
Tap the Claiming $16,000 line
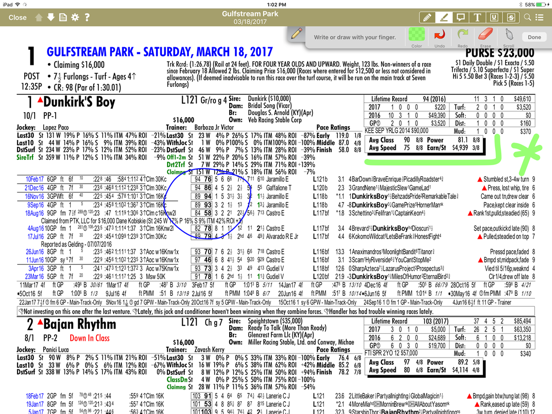pyautogui.click(x=79, y=65)
